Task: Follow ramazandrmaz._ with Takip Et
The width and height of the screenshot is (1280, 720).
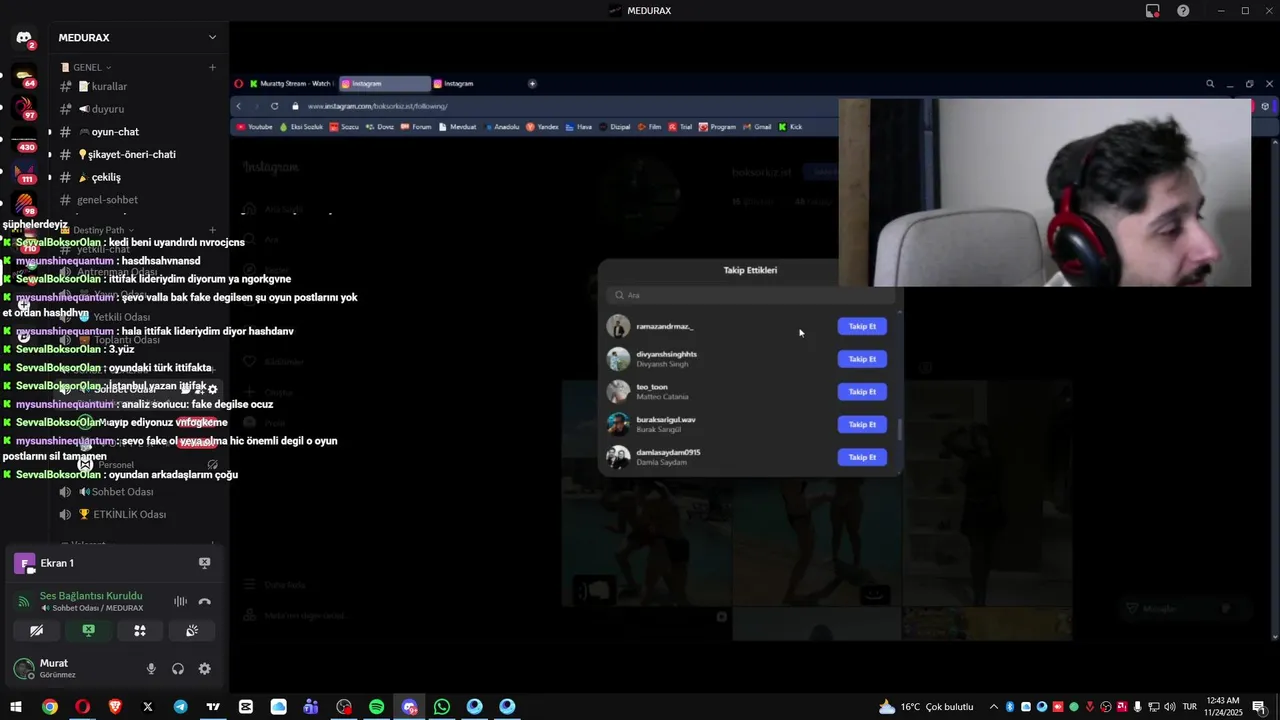Action: (x=862, y=326)
